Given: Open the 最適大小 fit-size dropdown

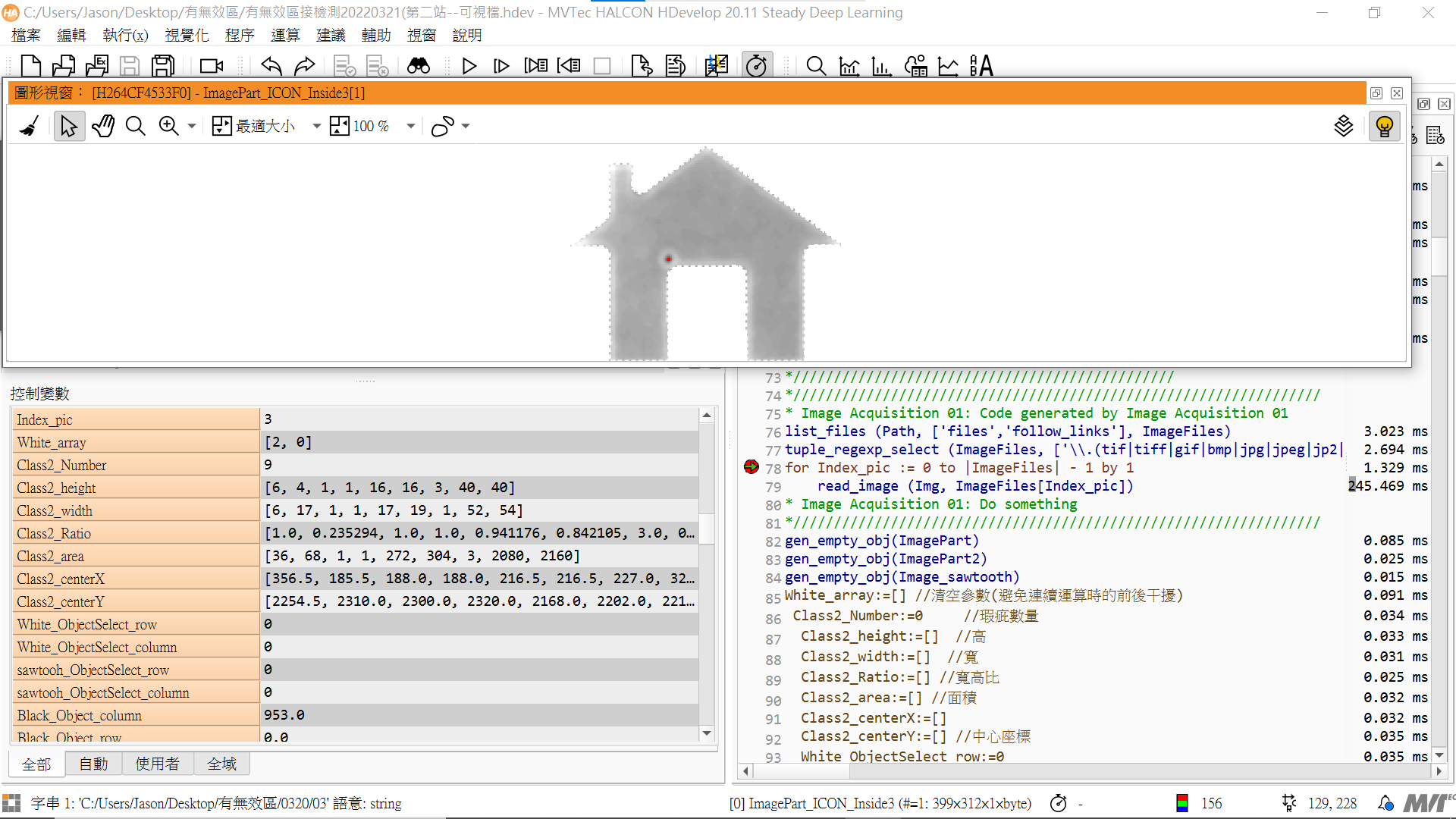Looking at the screenshot, I should coord(315,126).
